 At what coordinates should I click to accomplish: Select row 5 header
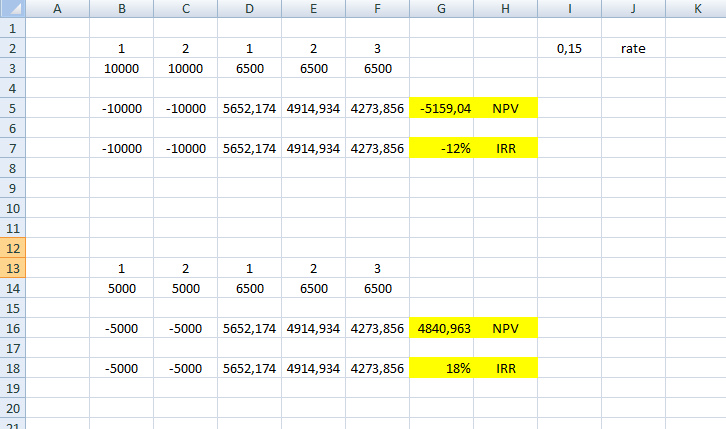11,108
